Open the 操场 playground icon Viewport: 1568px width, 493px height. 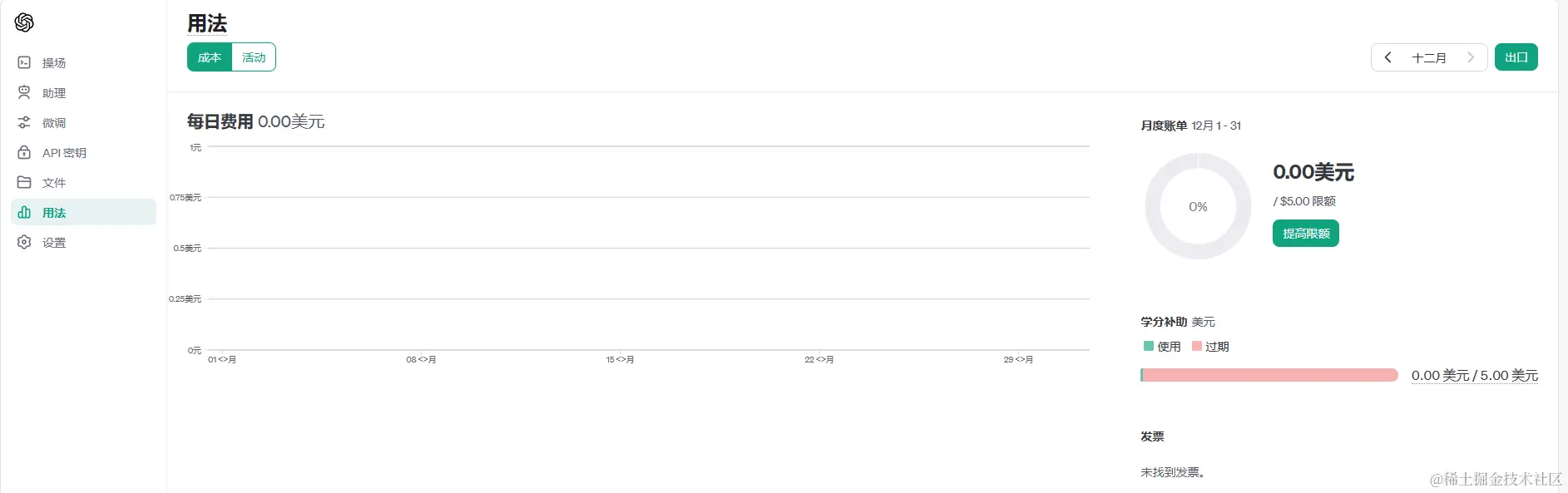click(x=24, y=62)
